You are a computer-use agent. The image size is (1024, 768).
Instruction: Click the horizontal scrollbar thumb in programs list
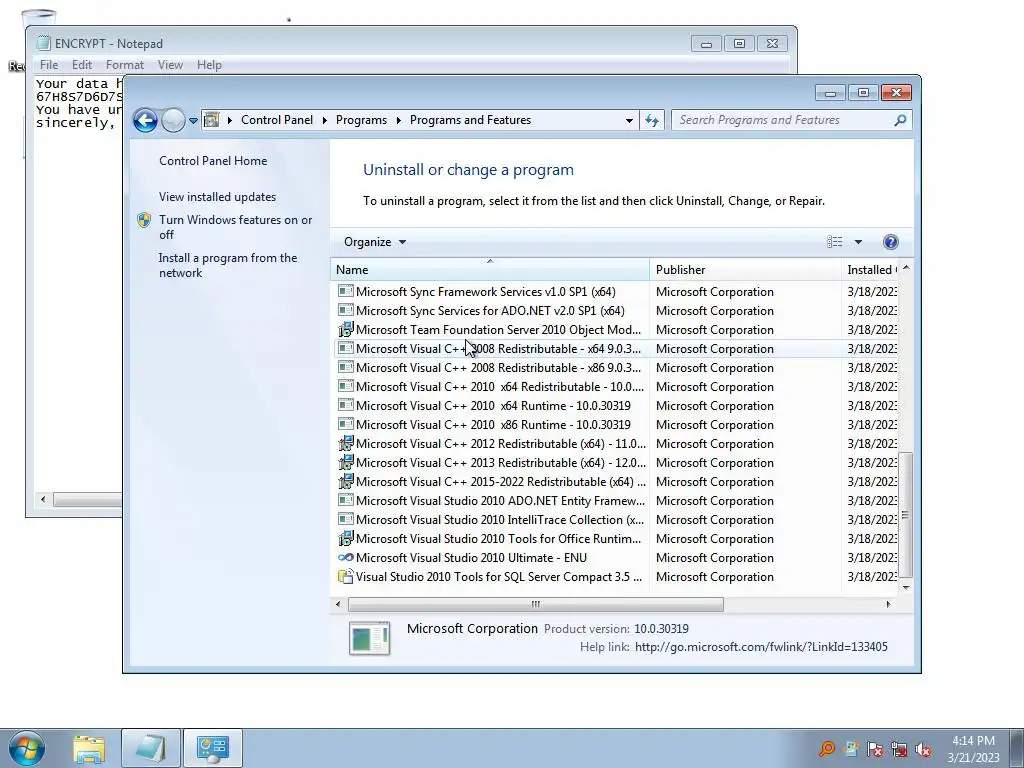pos(536,604)
